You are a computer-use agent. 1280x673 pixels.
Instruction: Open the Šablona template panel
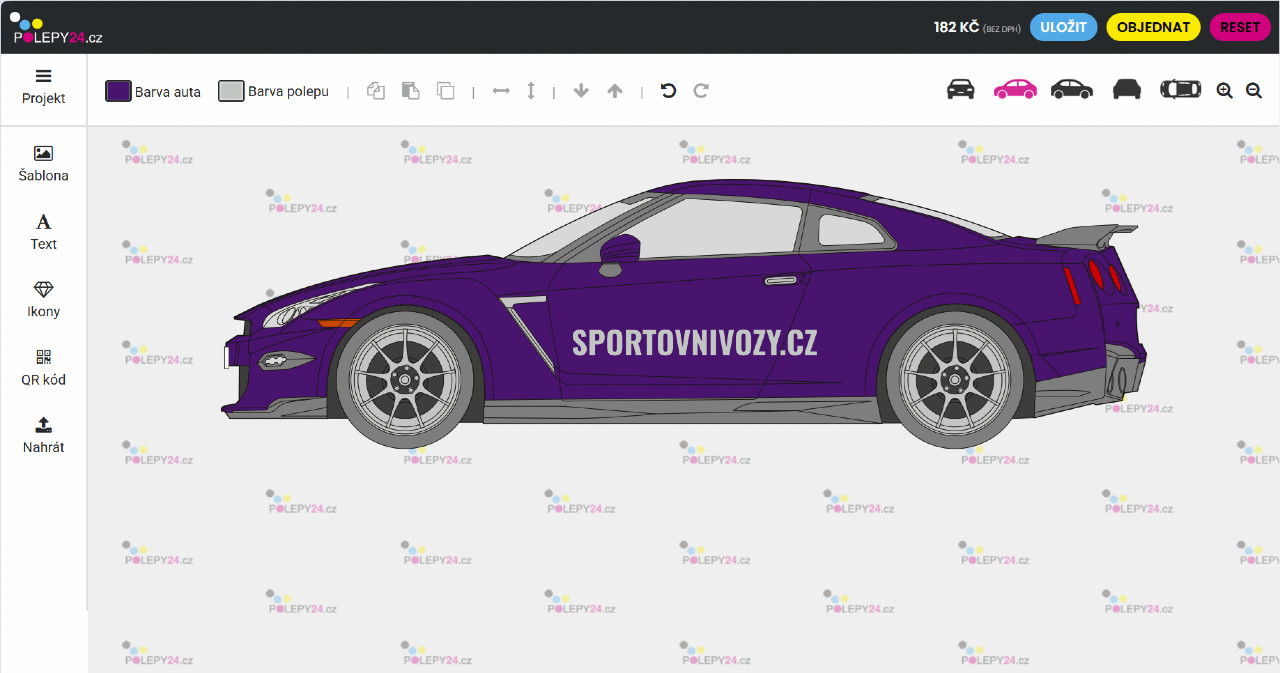pos(43,163)
